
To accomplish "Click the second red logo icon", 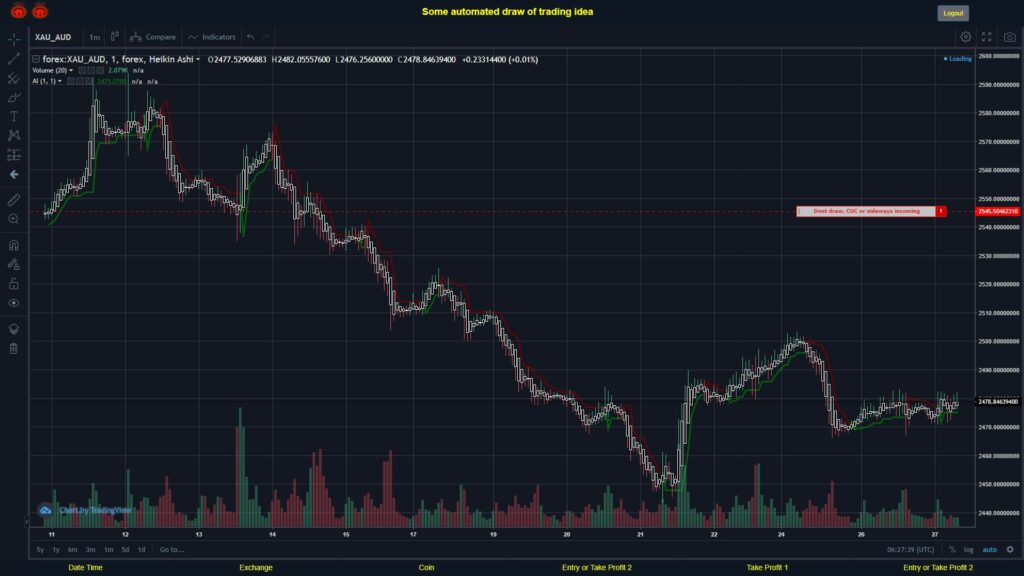I will (x=40, y=11).
